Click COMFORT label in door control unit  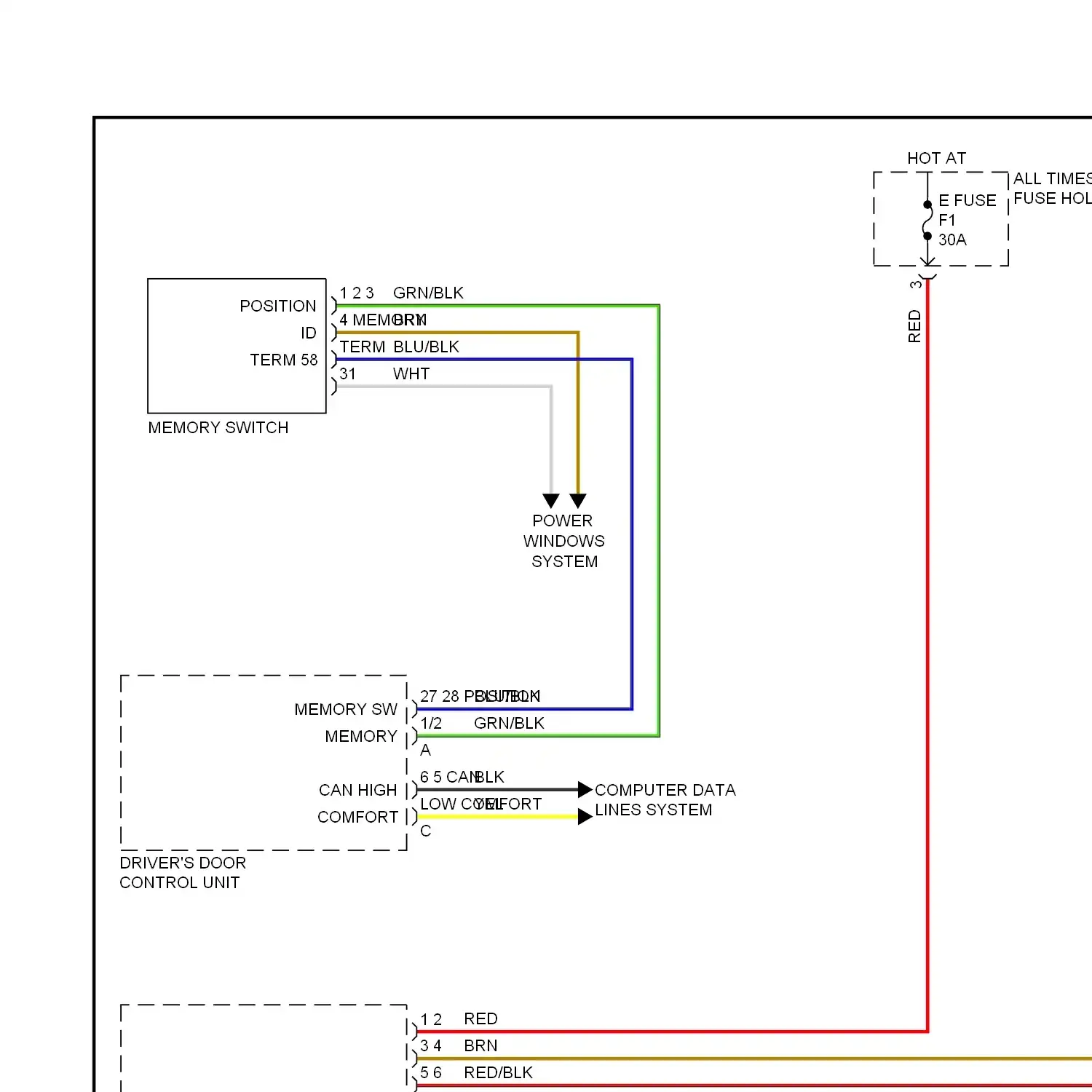(x=357, y=818)
